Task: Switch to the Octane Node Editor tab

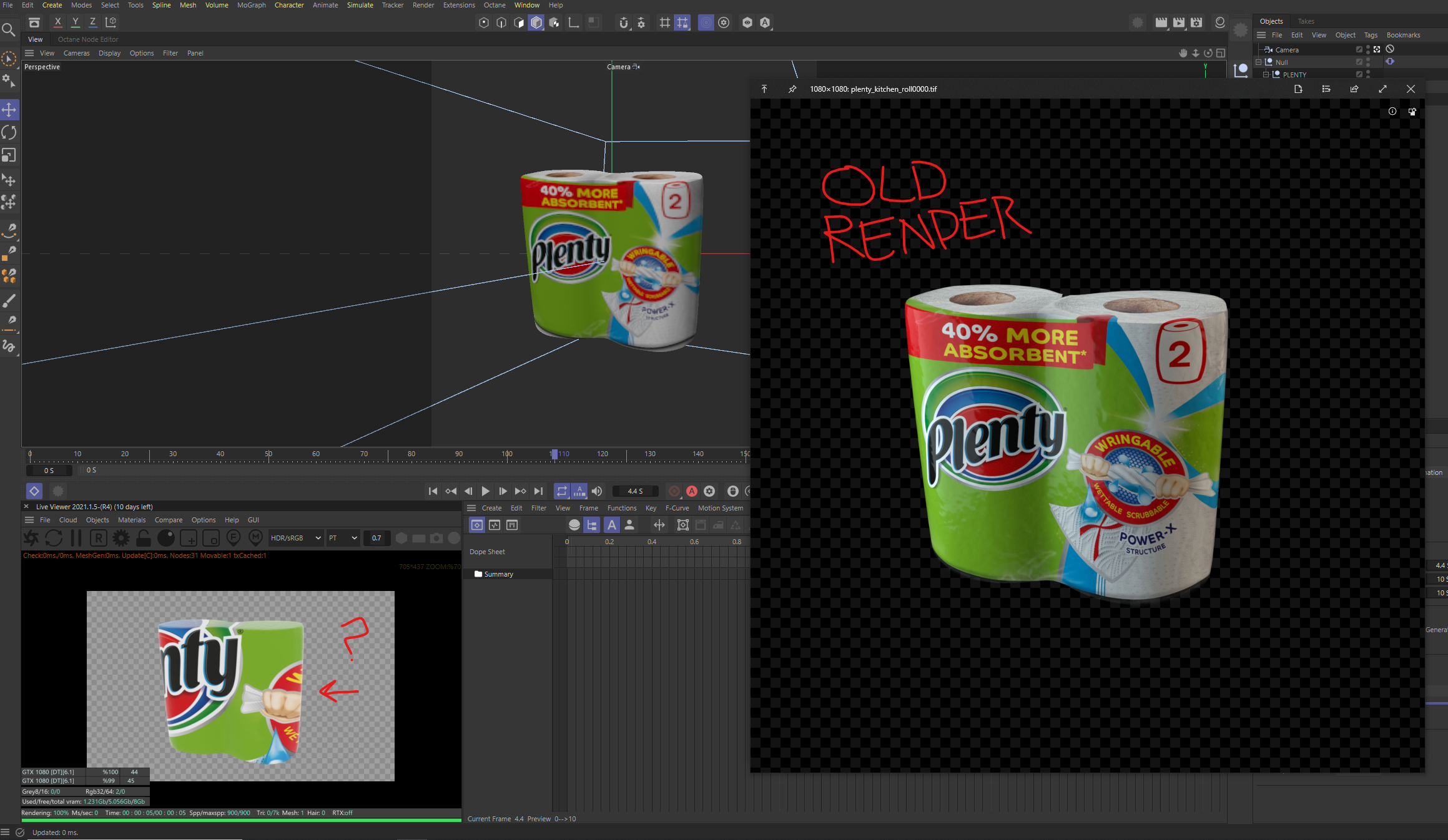Action: 88,39
